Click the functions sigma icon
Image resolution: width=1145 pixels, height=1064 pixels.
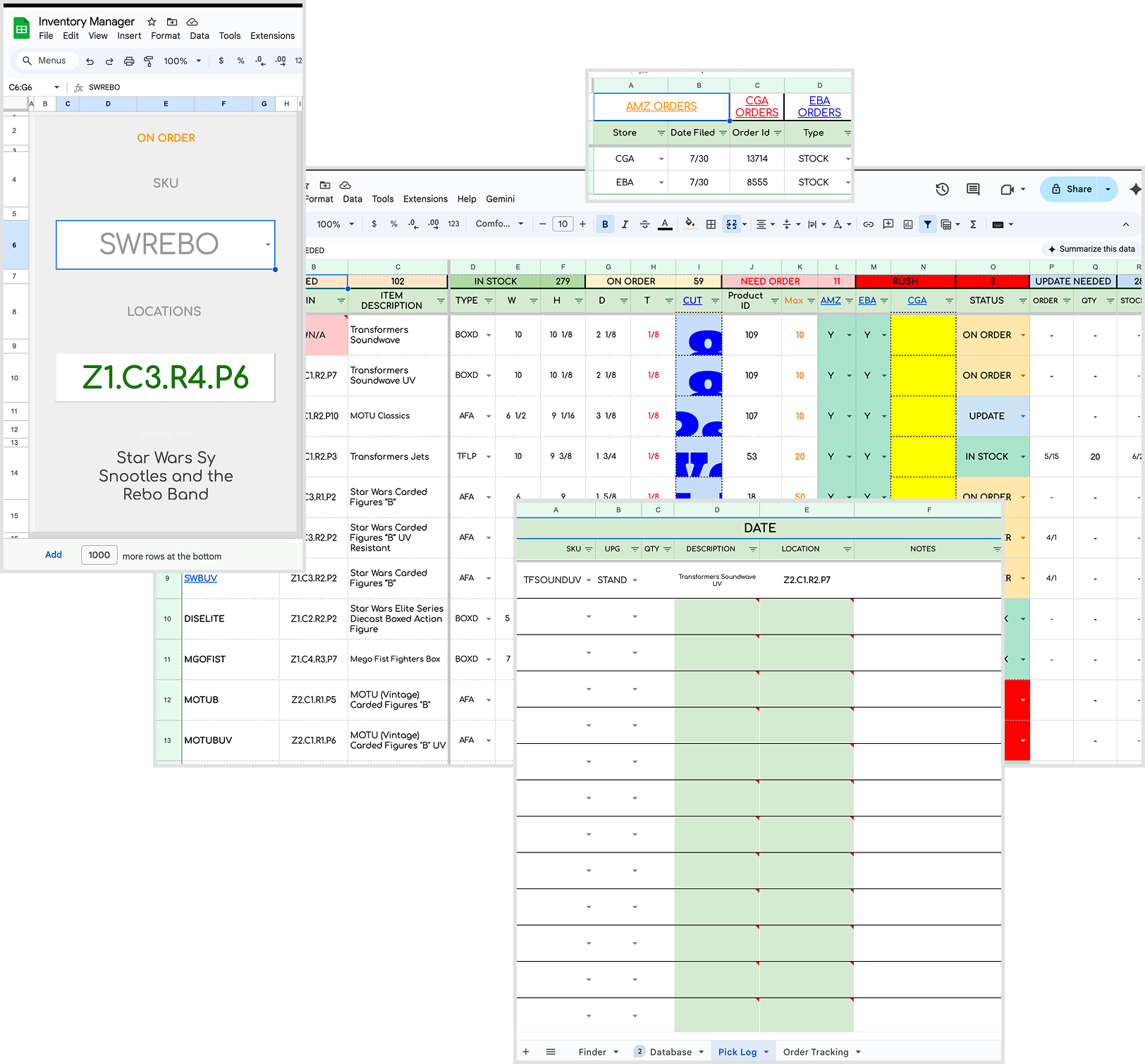(973, 224)
